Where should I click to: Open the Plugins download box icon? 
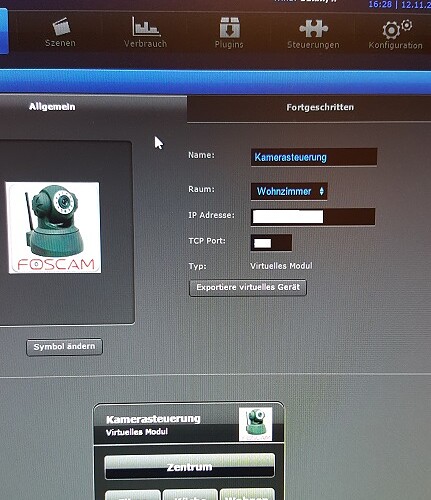coord(229,27)
